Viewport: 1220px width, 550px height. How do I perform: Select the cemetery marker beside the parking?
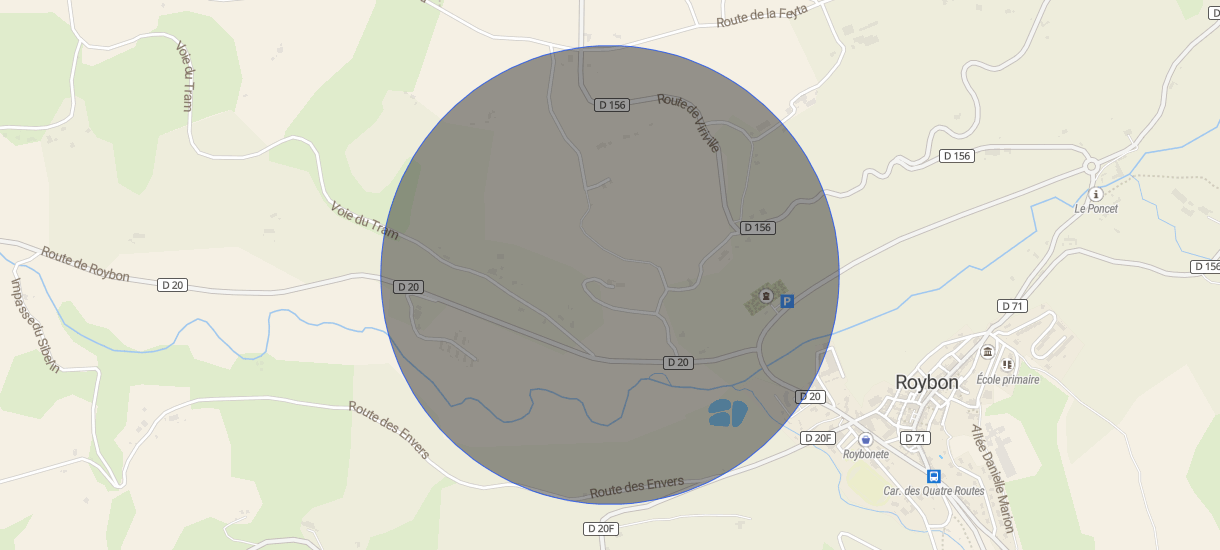tap(765, 298)
